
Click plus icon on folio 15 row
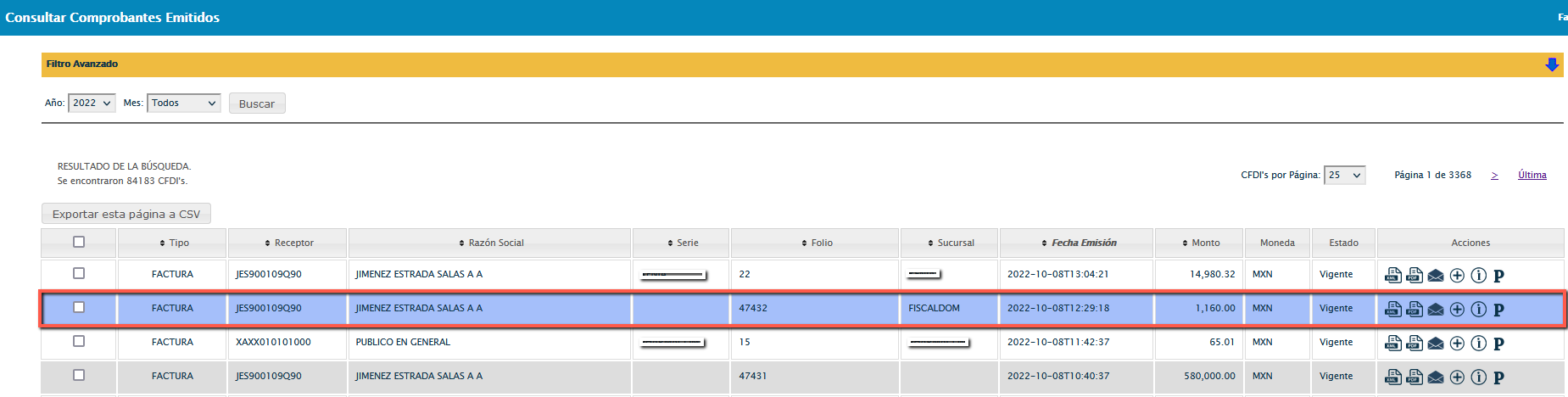pyautogui.click(x=1457, y=343)
